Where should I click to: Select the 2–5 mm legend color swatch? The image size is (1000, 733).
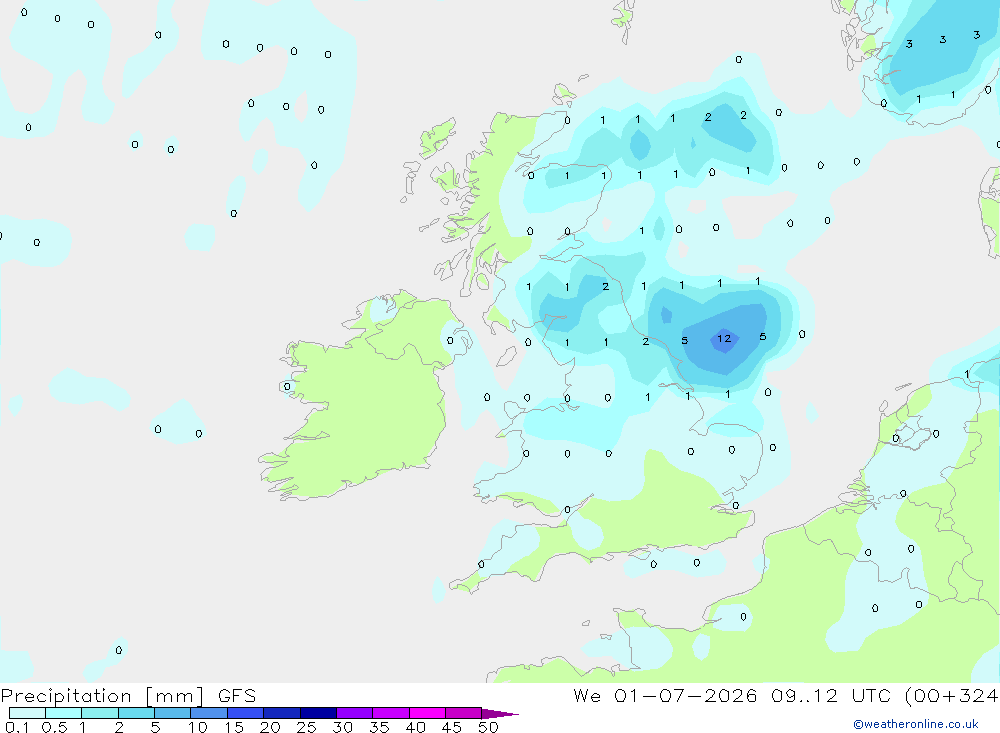[136, 713]
